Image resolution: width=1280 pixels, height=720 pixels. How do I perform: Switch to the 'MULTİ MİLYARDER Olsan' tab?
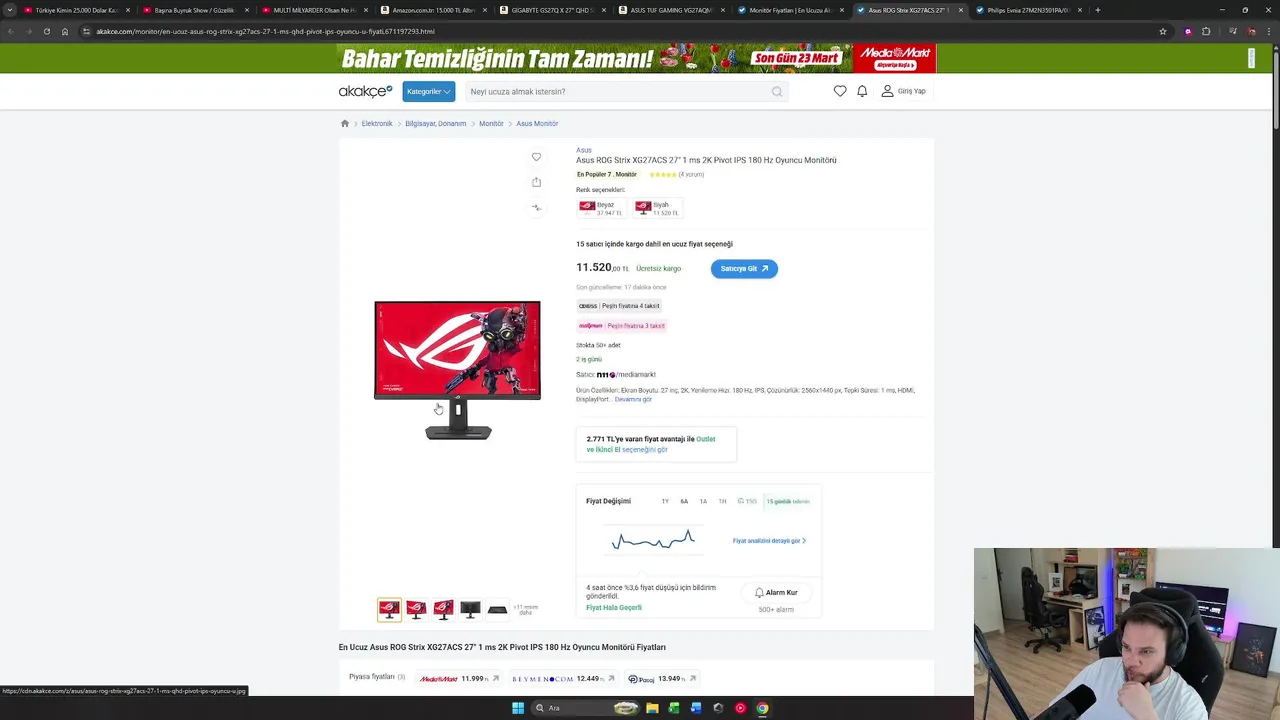315,10
